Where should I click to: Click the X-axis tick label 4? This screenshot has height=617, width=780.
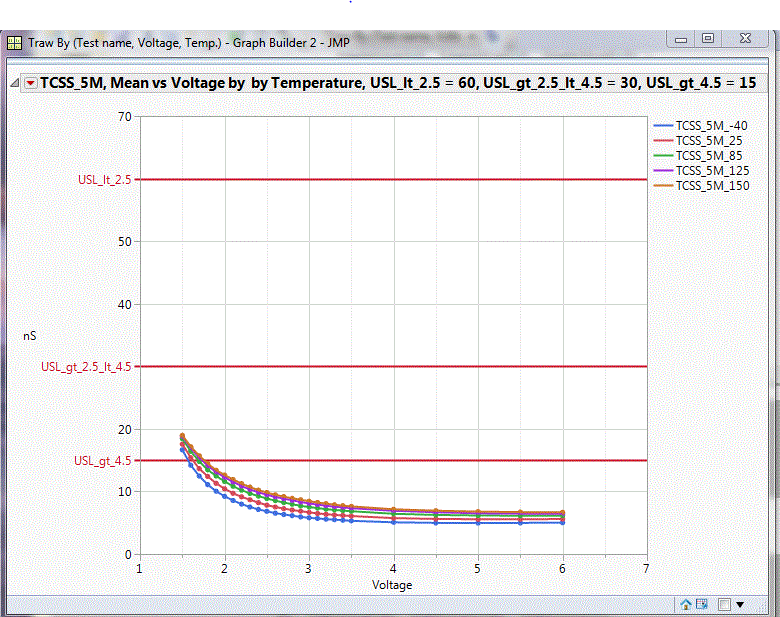pos(393,569)
